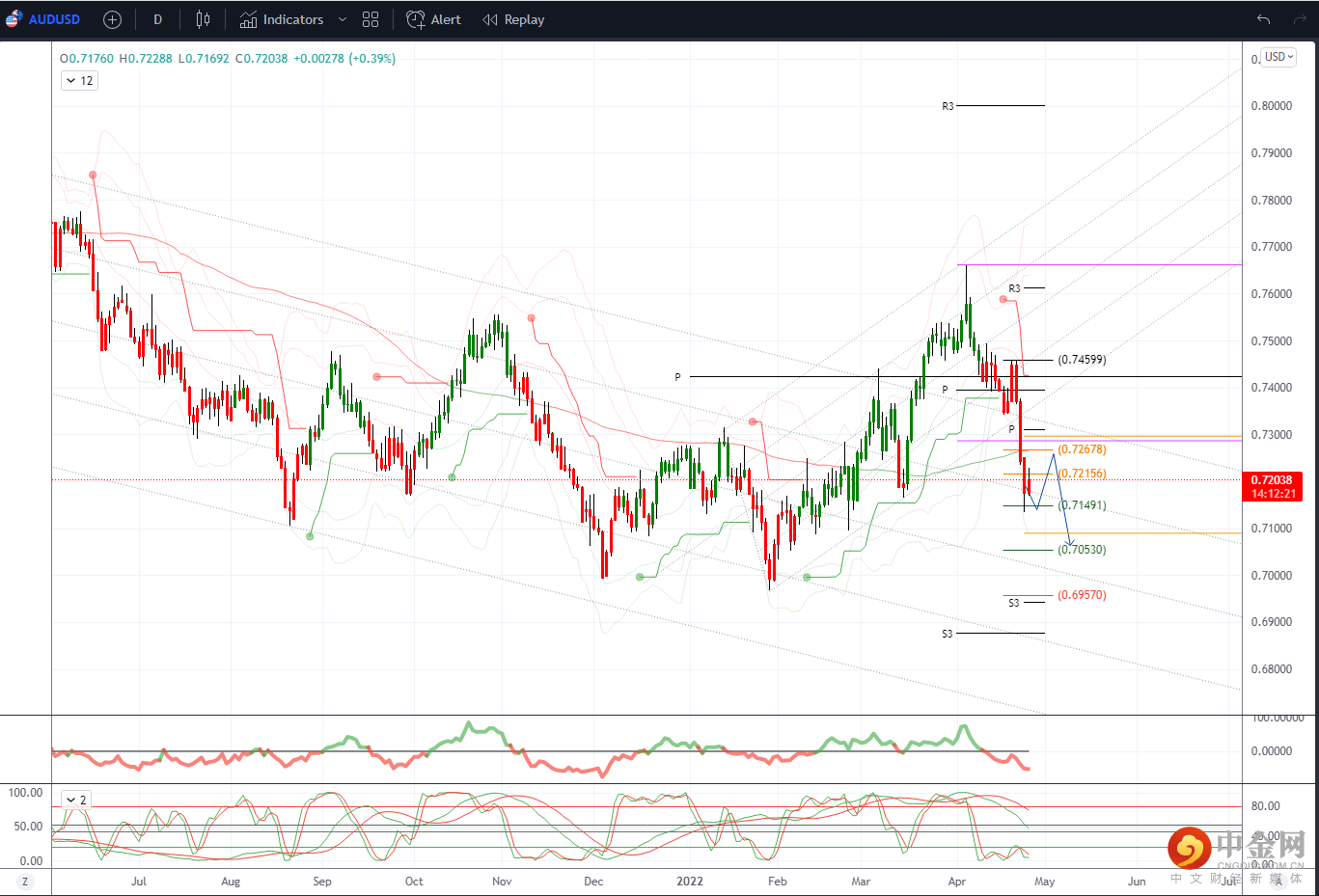Collapse the legend showing 12 indicators
This screenshot has width=1319, height=896.
click(79, 81)
